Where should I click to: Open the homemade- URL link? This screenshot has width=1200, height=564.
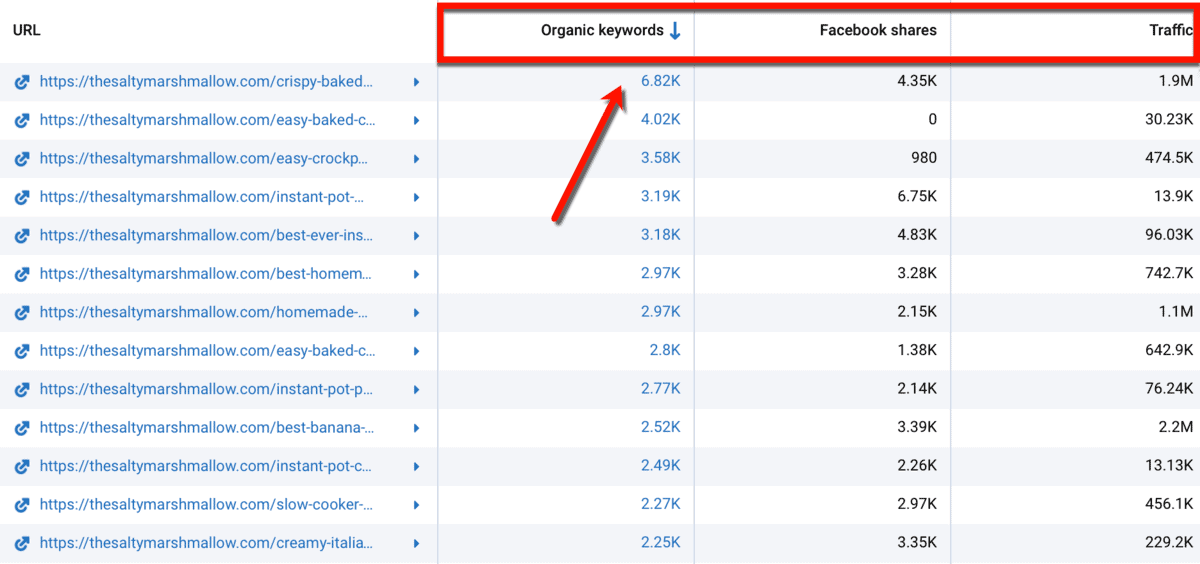[203, 312]
